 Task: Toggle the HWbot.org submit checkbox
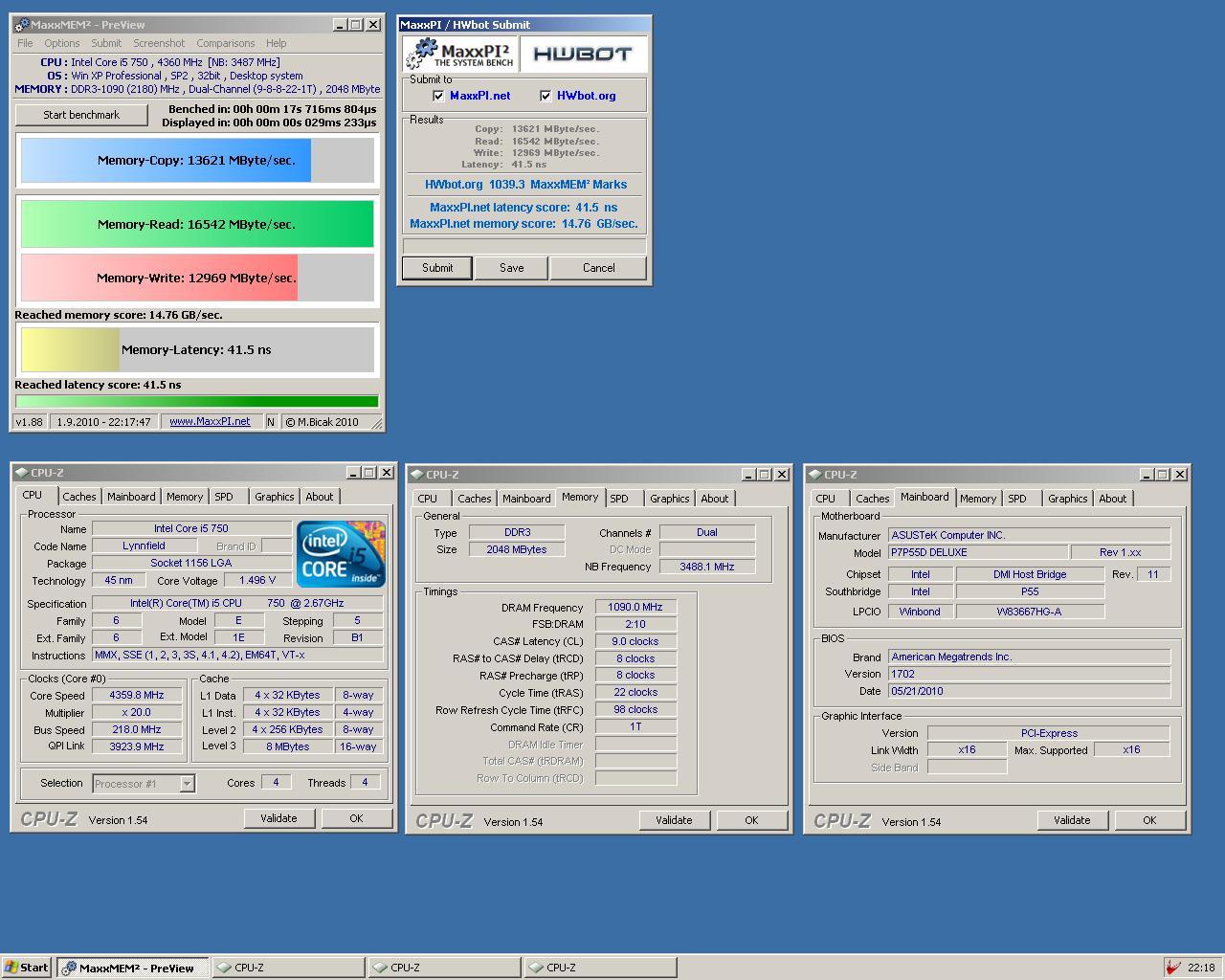coord(546,96)
